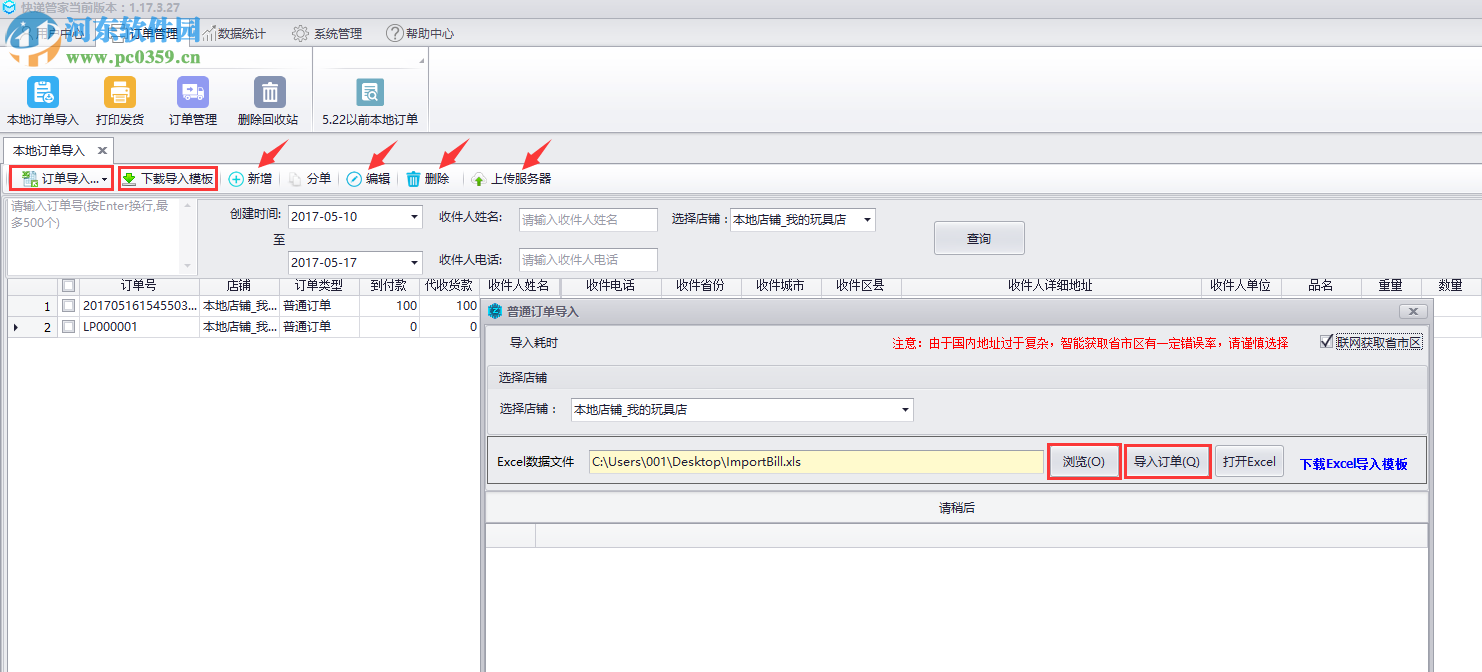Image resolution: width=1482 pixels, height=672 pixels.
Task: Click the 上传服务器 upload icon
Action: 479,179
